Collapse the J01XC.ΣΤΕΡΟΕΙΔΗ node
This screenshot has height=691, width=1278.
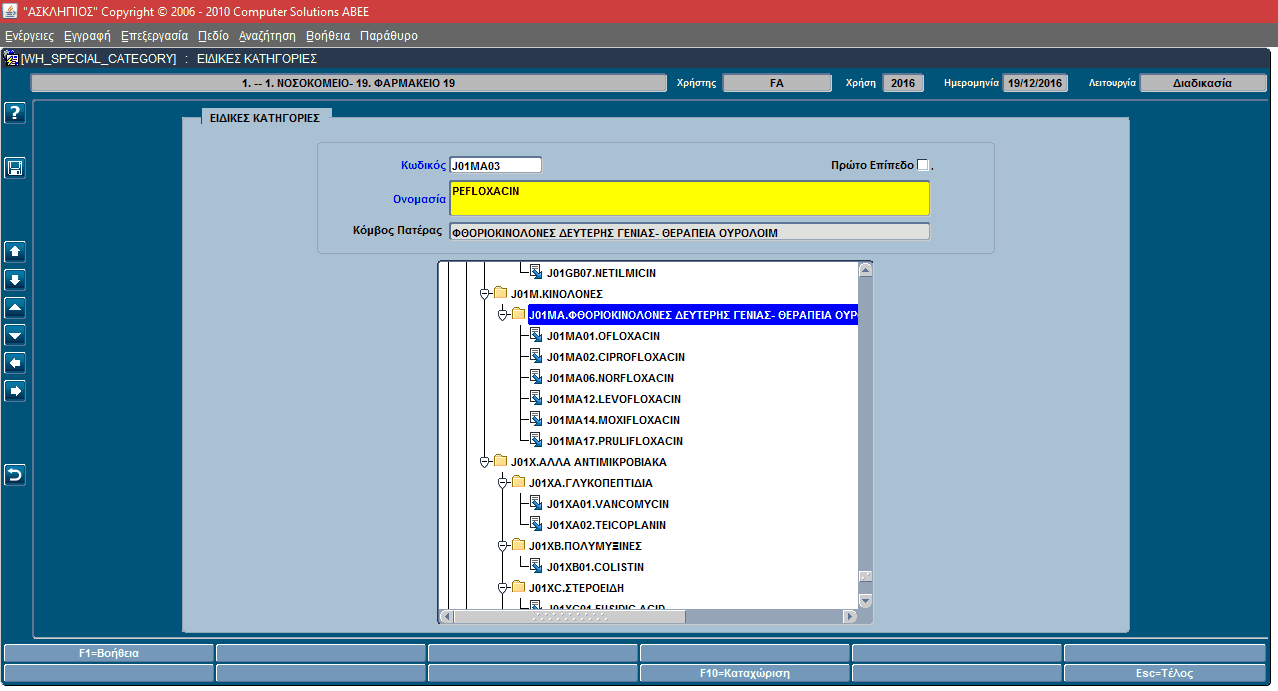click(x=503, y=588)
